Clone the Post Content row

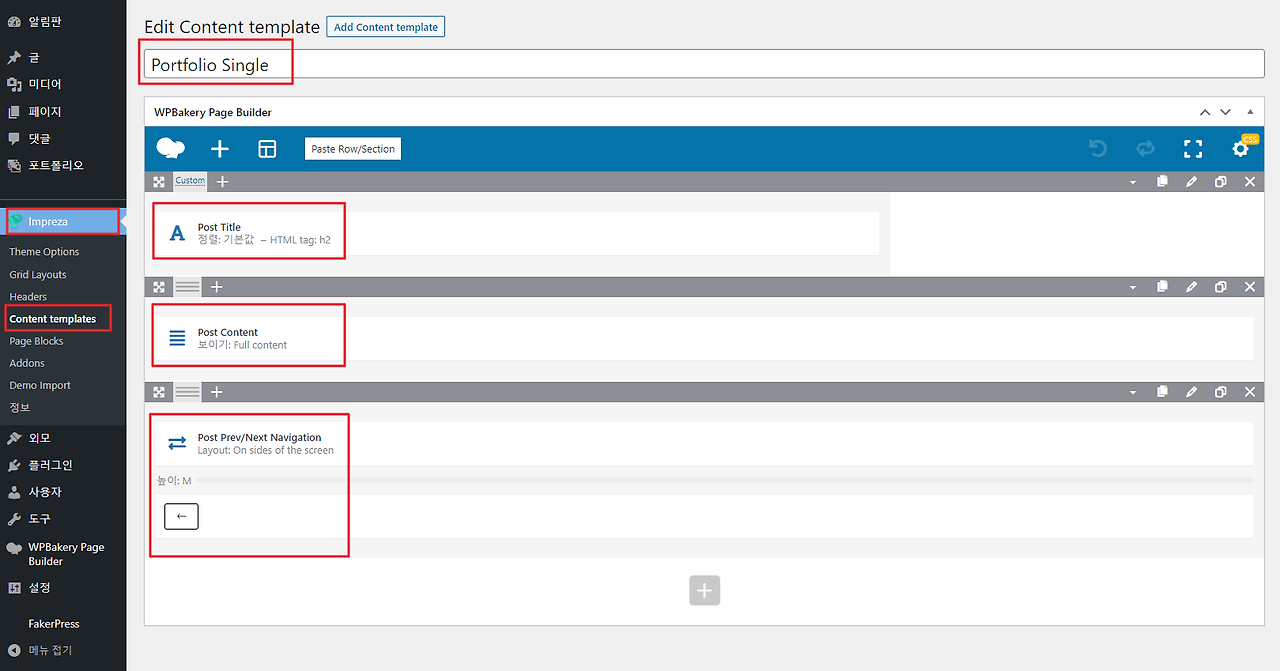point(1220,287)
